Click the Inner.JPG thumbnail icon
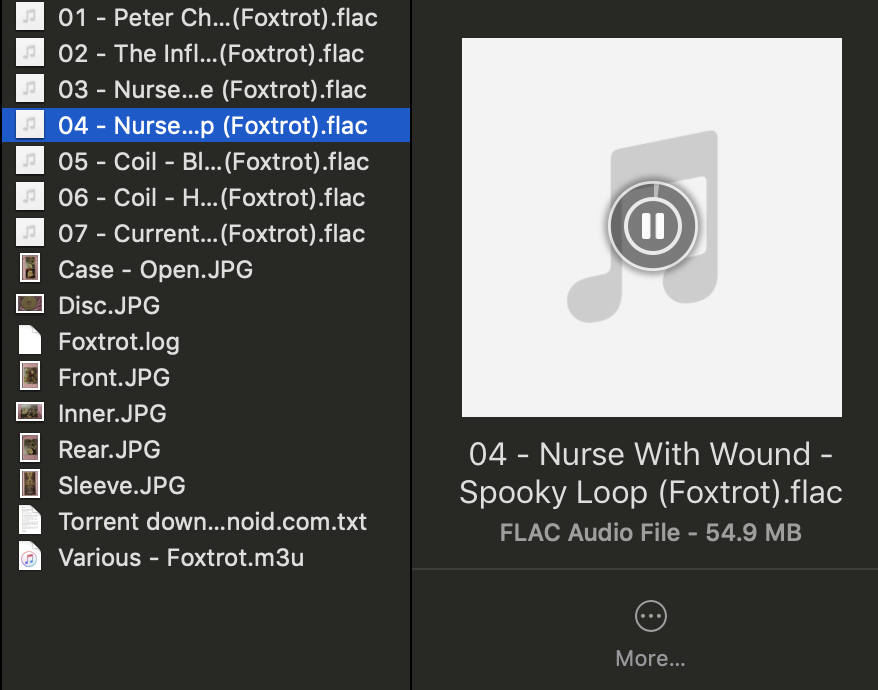878x690 pixels. (30, 412)
